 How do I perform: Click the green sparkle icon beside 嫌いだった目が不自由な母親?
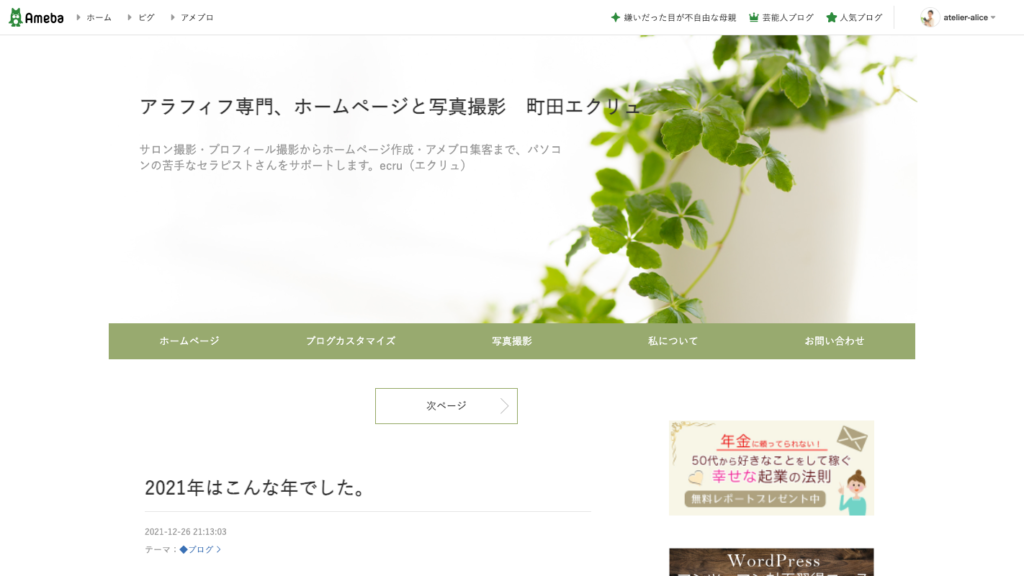[x=615, y=18]
